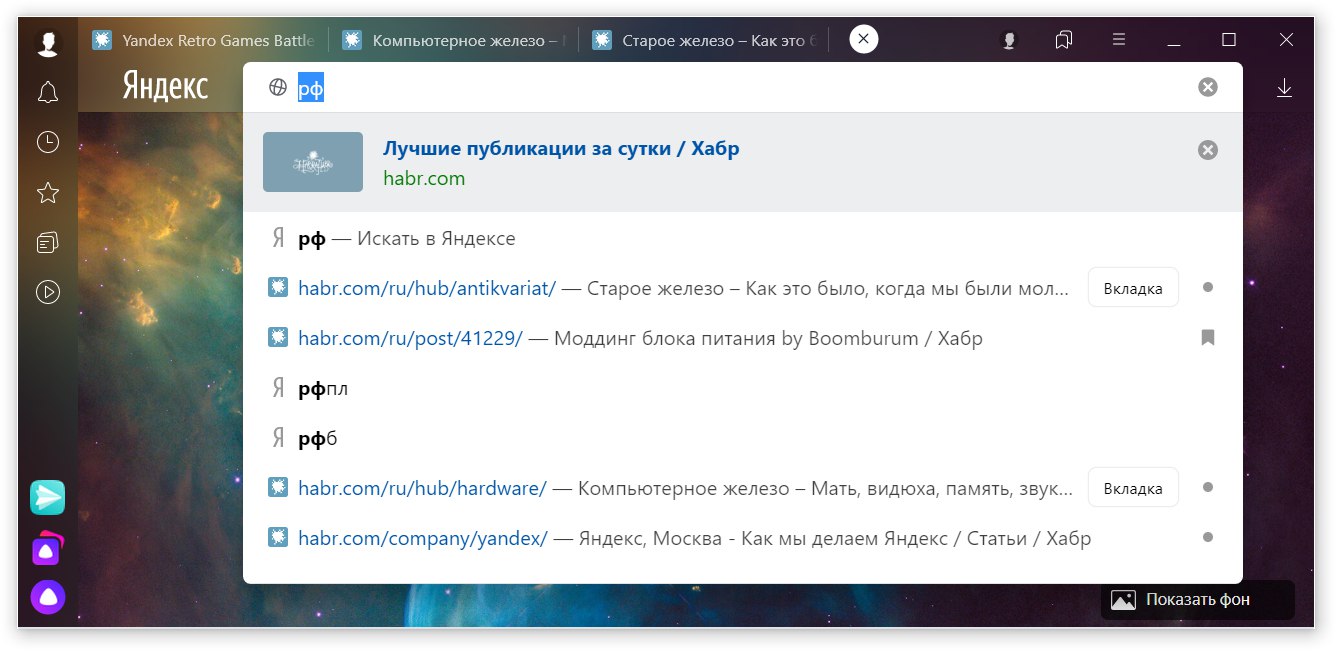The height and width of the screenshot is (651, 1336).
Task: Switch to Yandex Retro Games Battle tab
Action: click(204, 40)
